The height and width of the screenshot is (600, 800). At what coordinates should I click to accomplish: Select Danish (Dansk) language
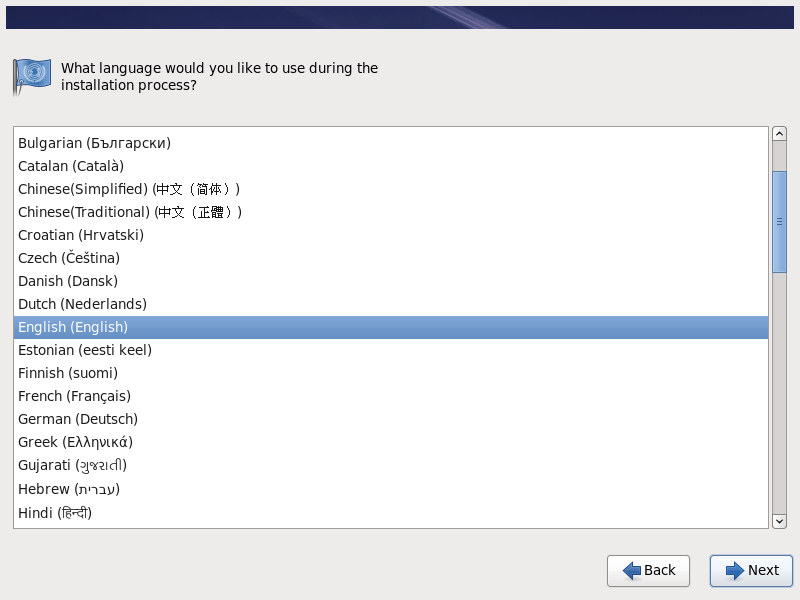click(x=68, y=281)
